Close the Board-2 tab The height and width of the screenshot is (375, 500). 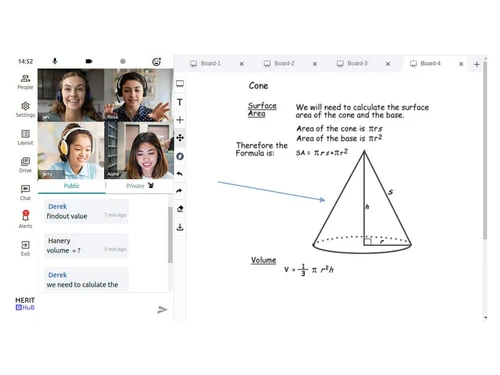pyautogui.click(x=315, y=64)
